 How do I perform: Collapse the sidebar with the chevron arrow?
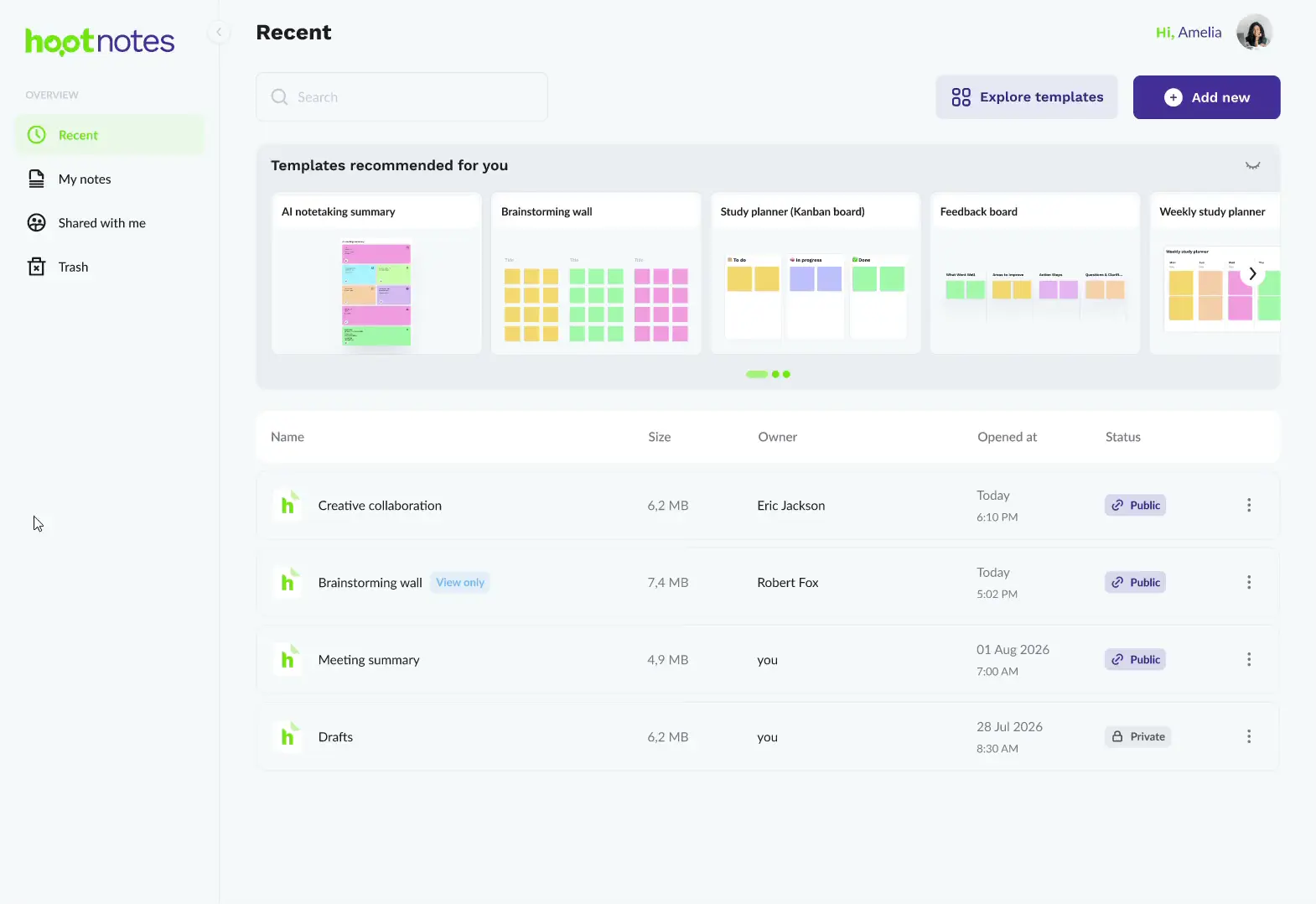point(219,33)
